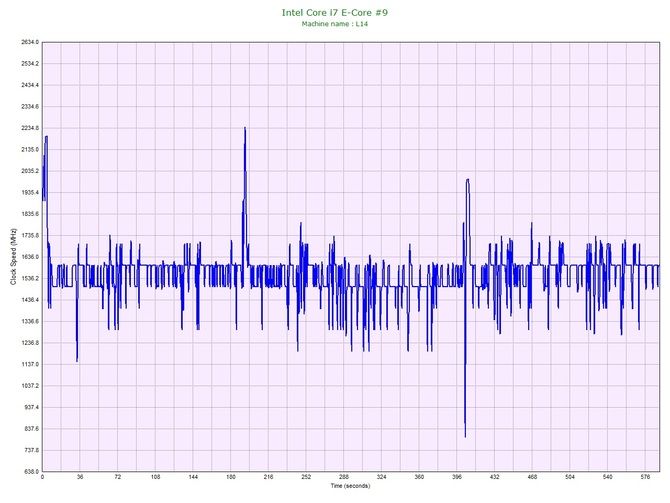The width and height of the screenshot is (670, 503).
Task: Click the 216 label on the time axis
Action: click(x=268, y=477)
